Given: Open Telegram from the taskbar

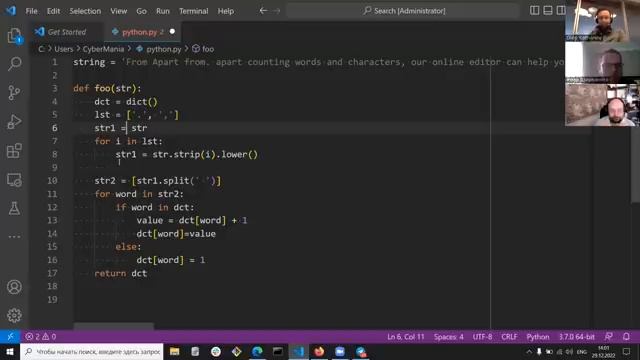Looking at the screenshot, I should (x=361, y=351).
